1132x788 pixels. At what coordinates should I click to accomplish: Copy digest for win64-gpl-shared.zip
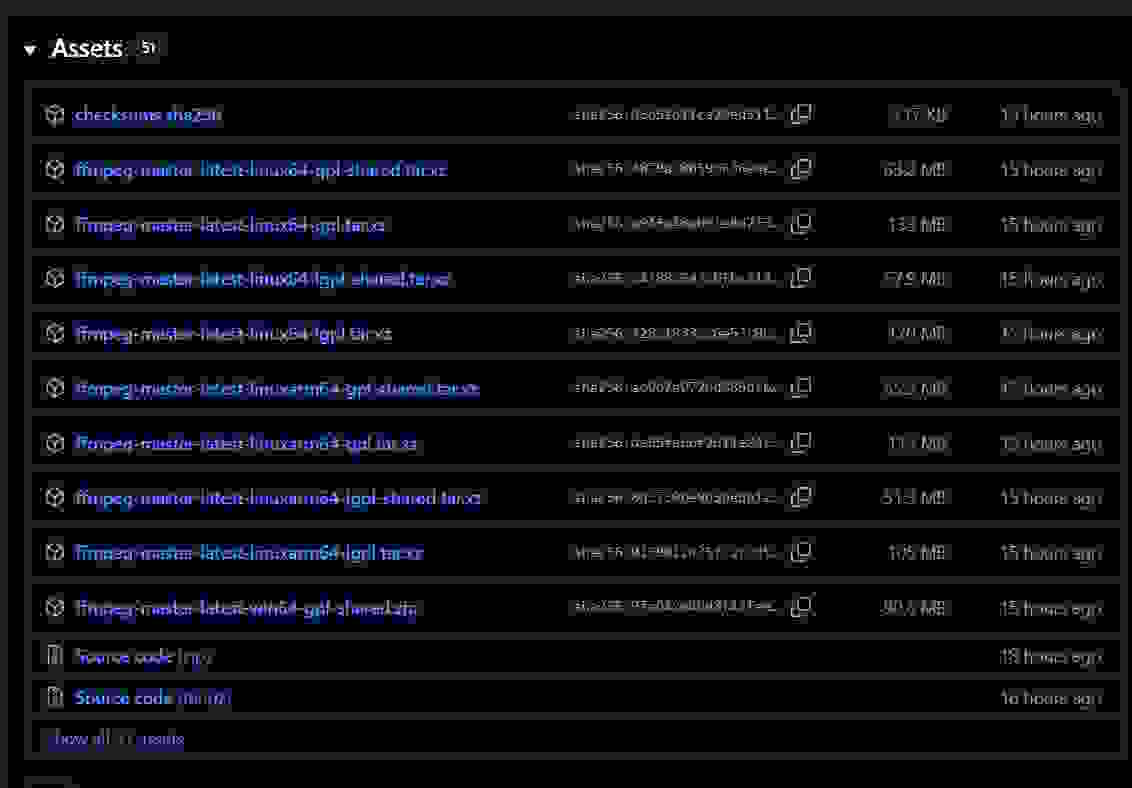point(801,607)
